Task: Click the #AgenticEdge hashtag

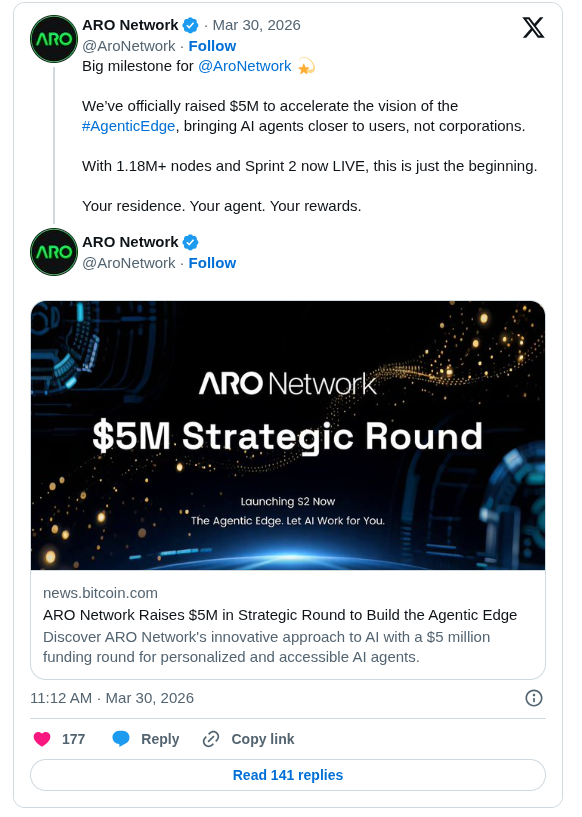Action: 126,126
